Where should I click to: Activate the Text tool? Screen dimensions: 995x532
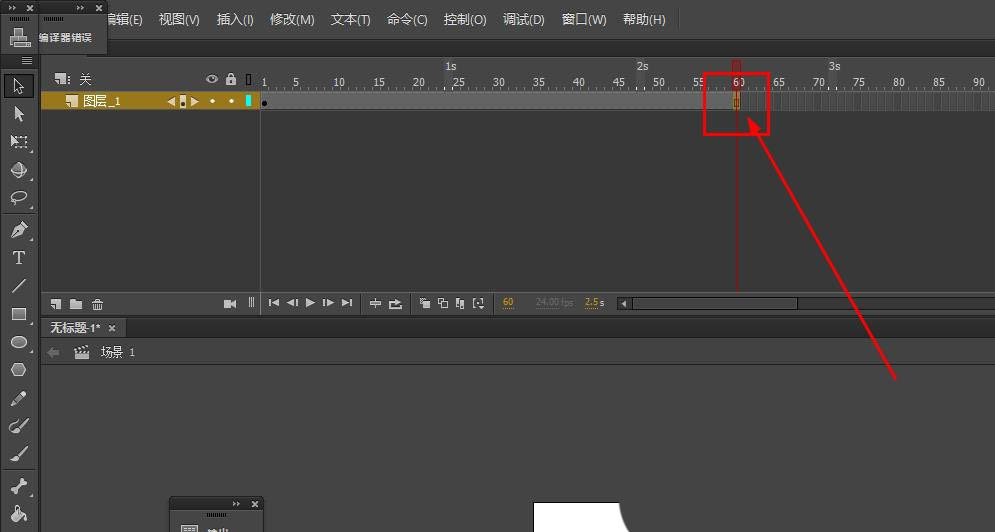[18, 258]
